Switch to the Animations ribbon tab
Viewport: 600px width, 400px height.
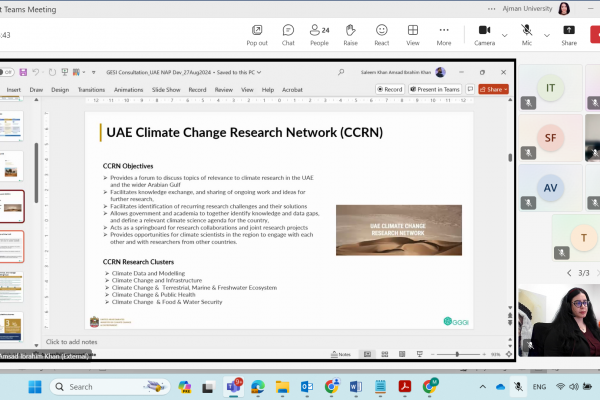[128, 89]
